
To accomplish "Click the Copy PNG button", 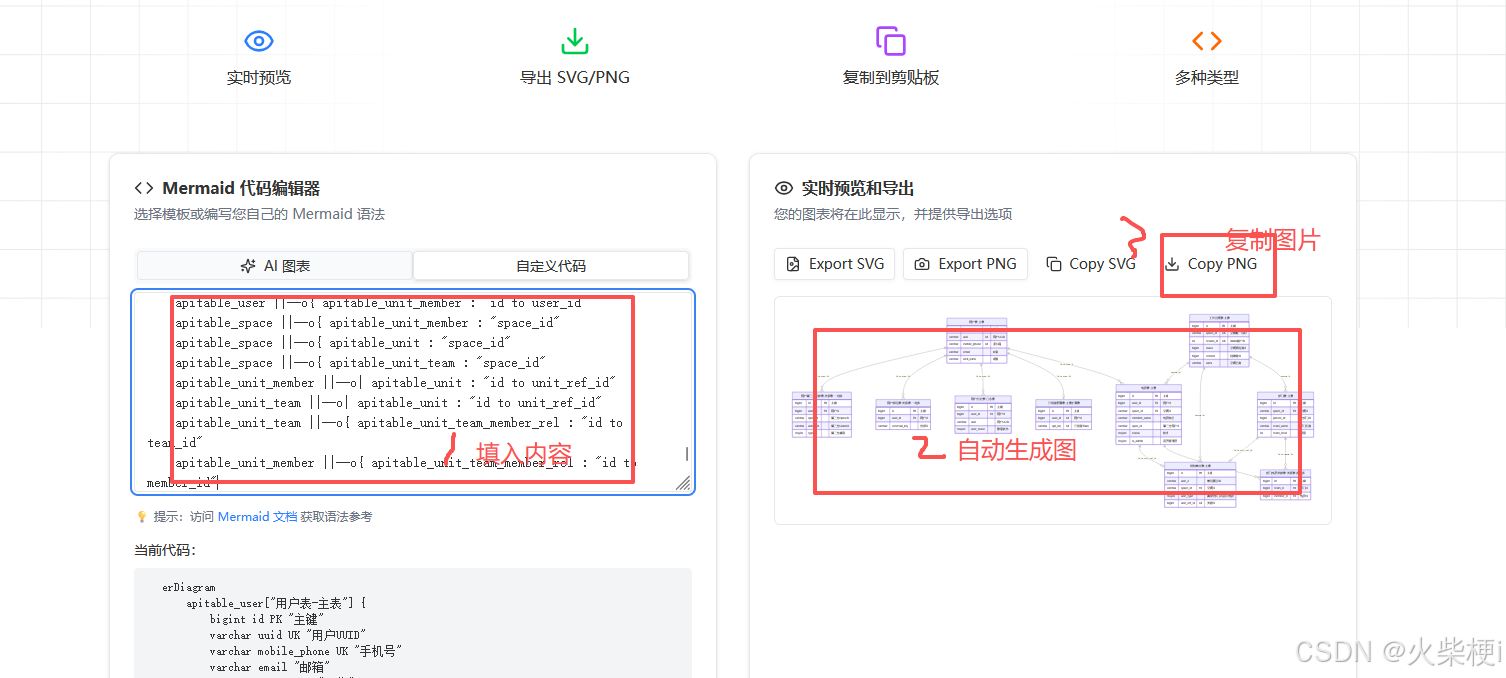I will [1217, 263].
